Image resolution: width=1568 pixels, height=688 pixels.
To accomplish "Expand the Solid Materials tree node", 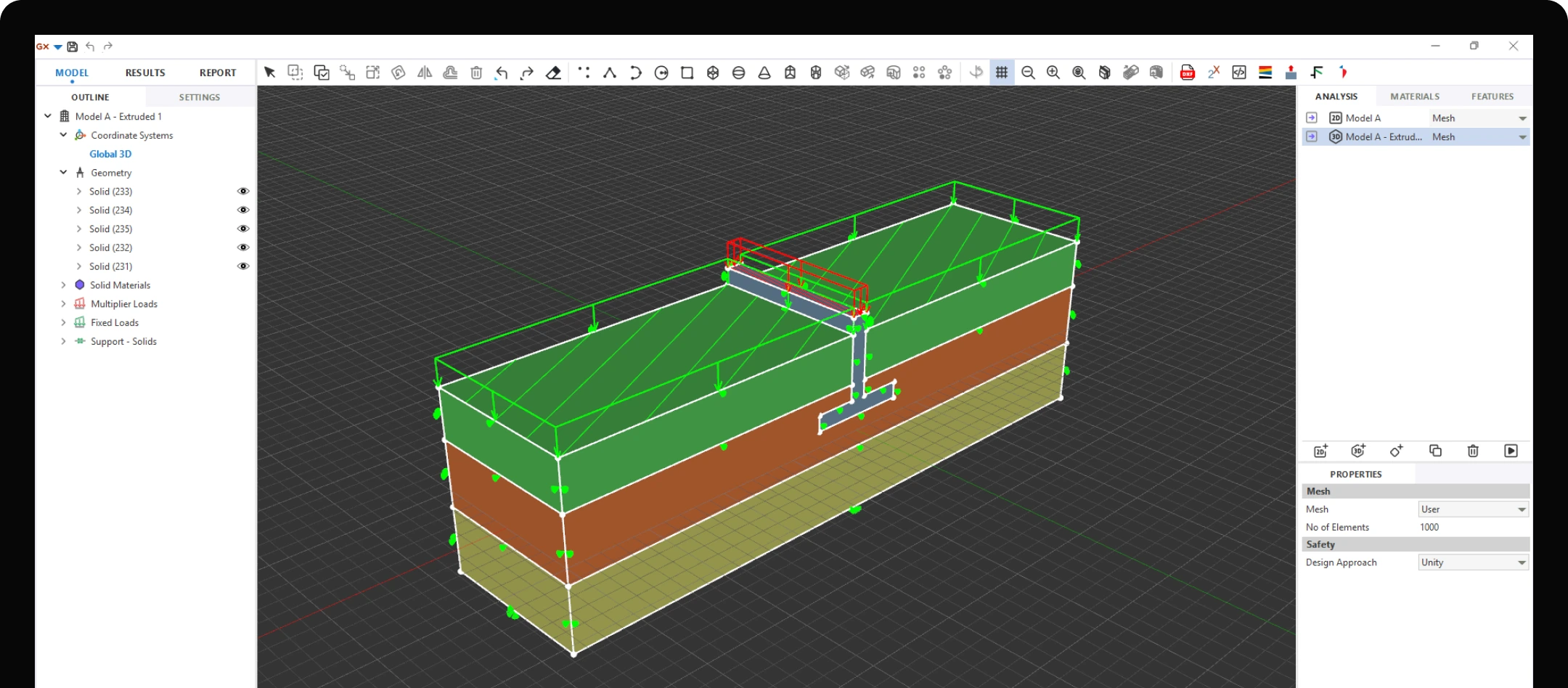I will (64, 284).
